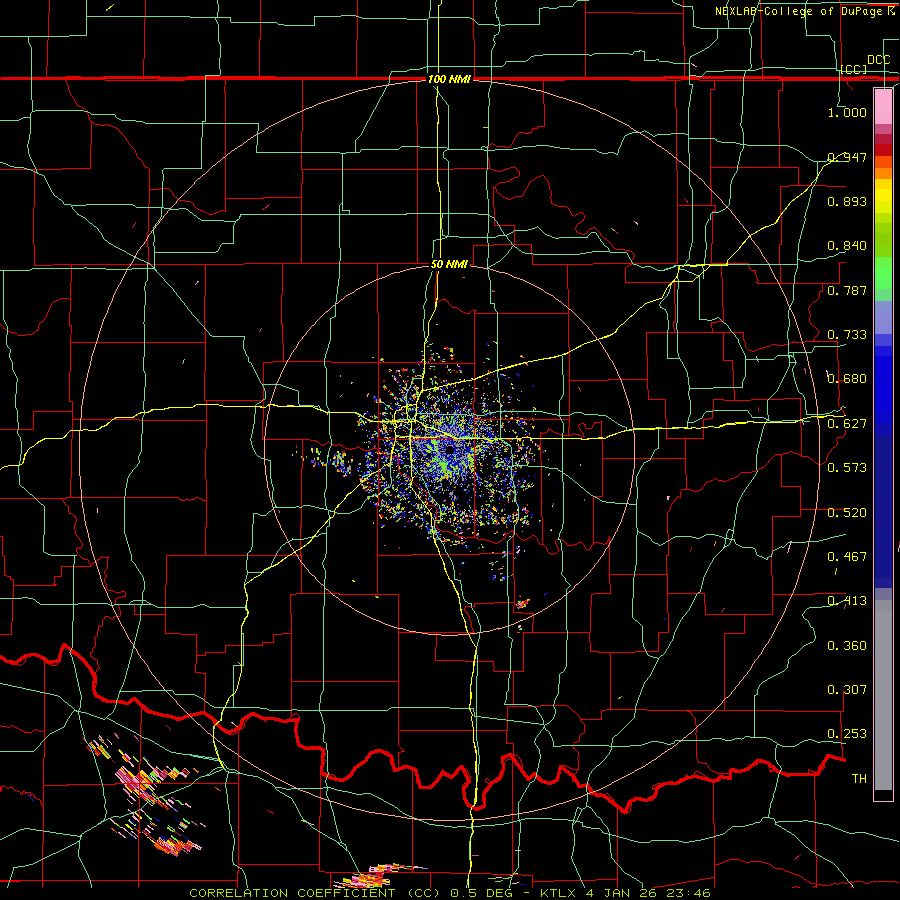
Task: Click the 0.413 legend value
Action: point(847,601)
